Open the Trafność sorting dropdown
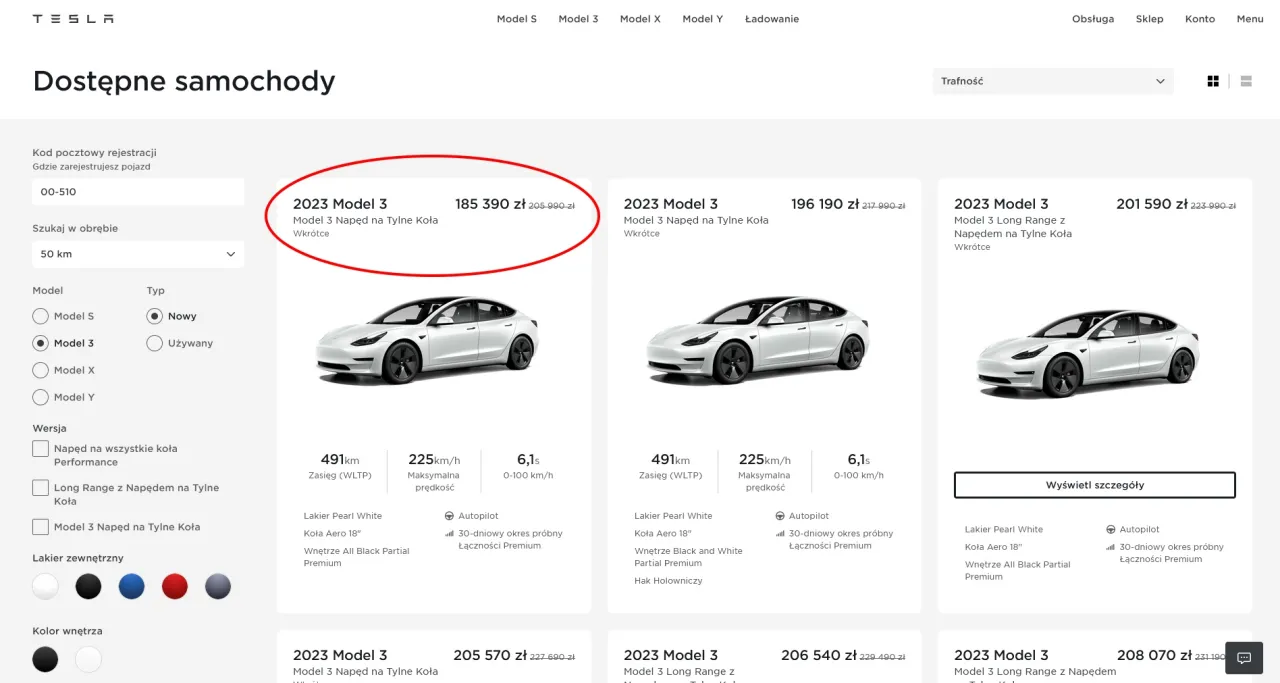 click(x=1053, y=81)
